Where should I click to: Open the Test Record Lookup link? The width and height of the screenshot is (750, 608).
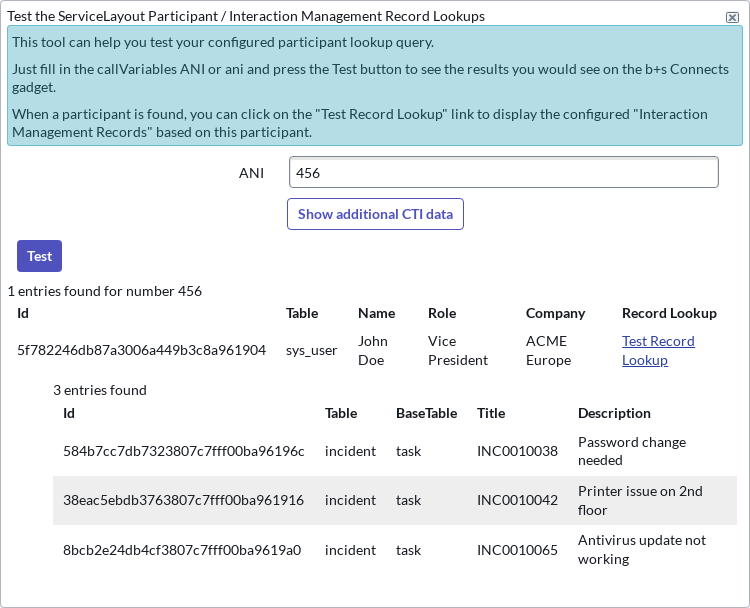pyautogui.click(x=658, y=350)
